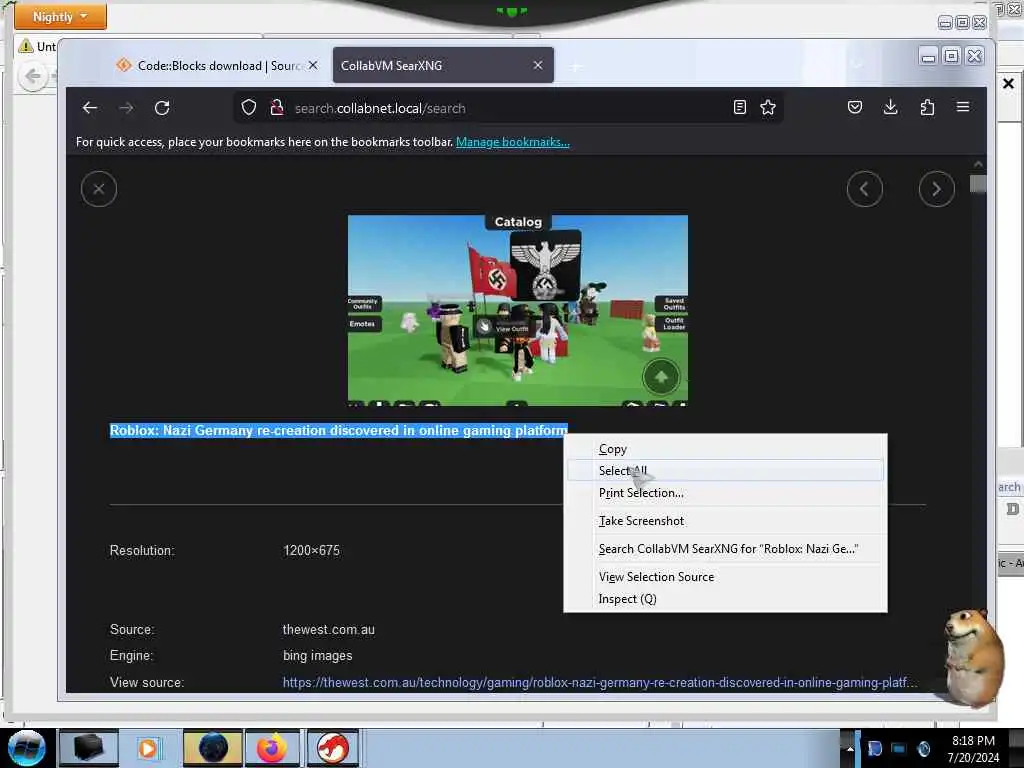This screenshot has height=768, width=1024.
Task: Open the tracking protection shield icon
Action: coord(249,108)
